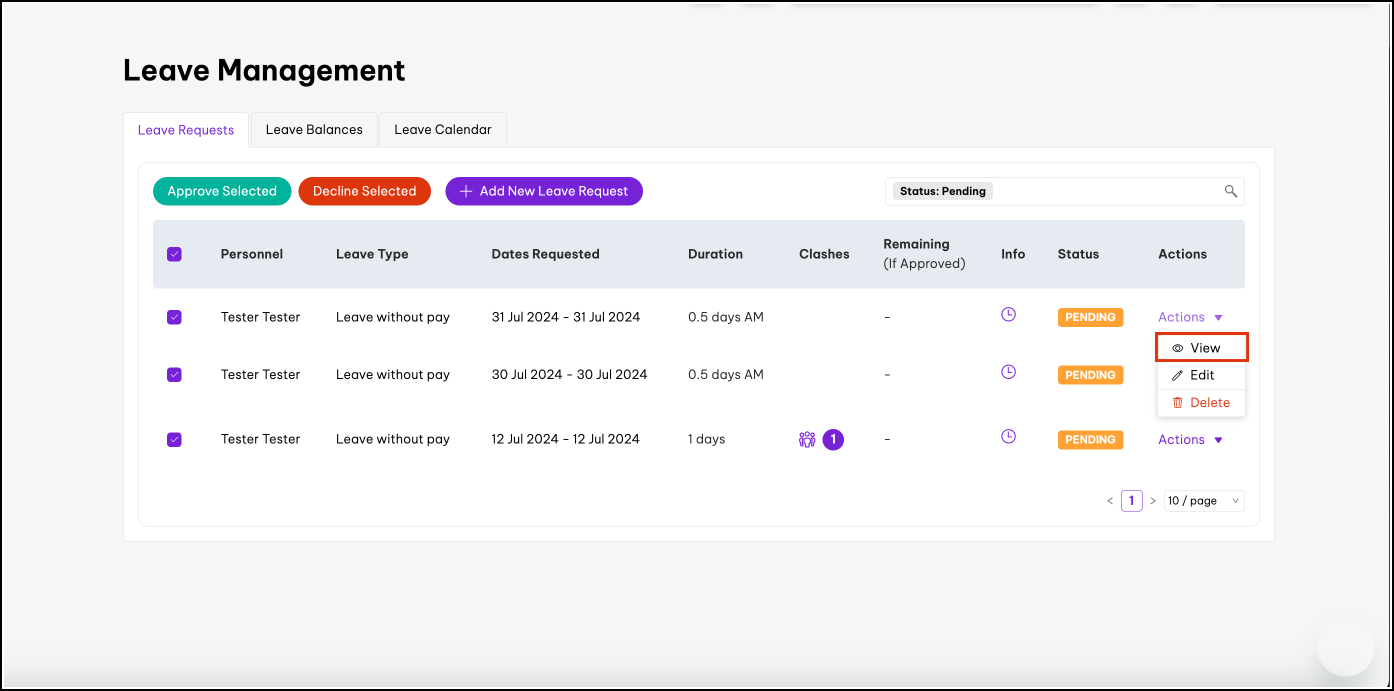Click the search magnifier icon in filter box
Viewport: 1394px width, 691px height.
[1231, 192]
